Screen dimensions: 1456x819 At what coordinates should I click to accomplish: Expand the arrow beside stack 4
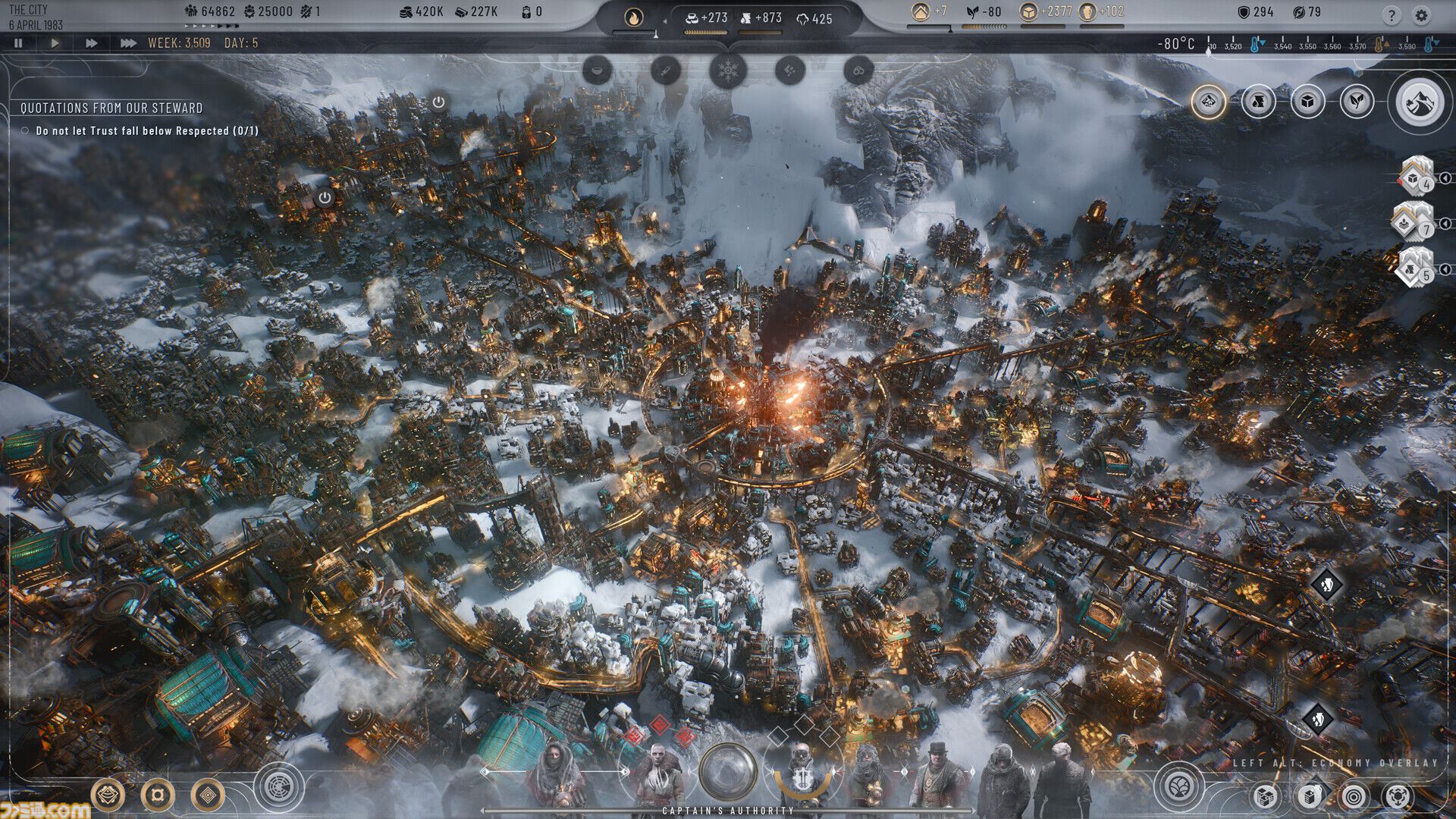[x=1445, y=178]
